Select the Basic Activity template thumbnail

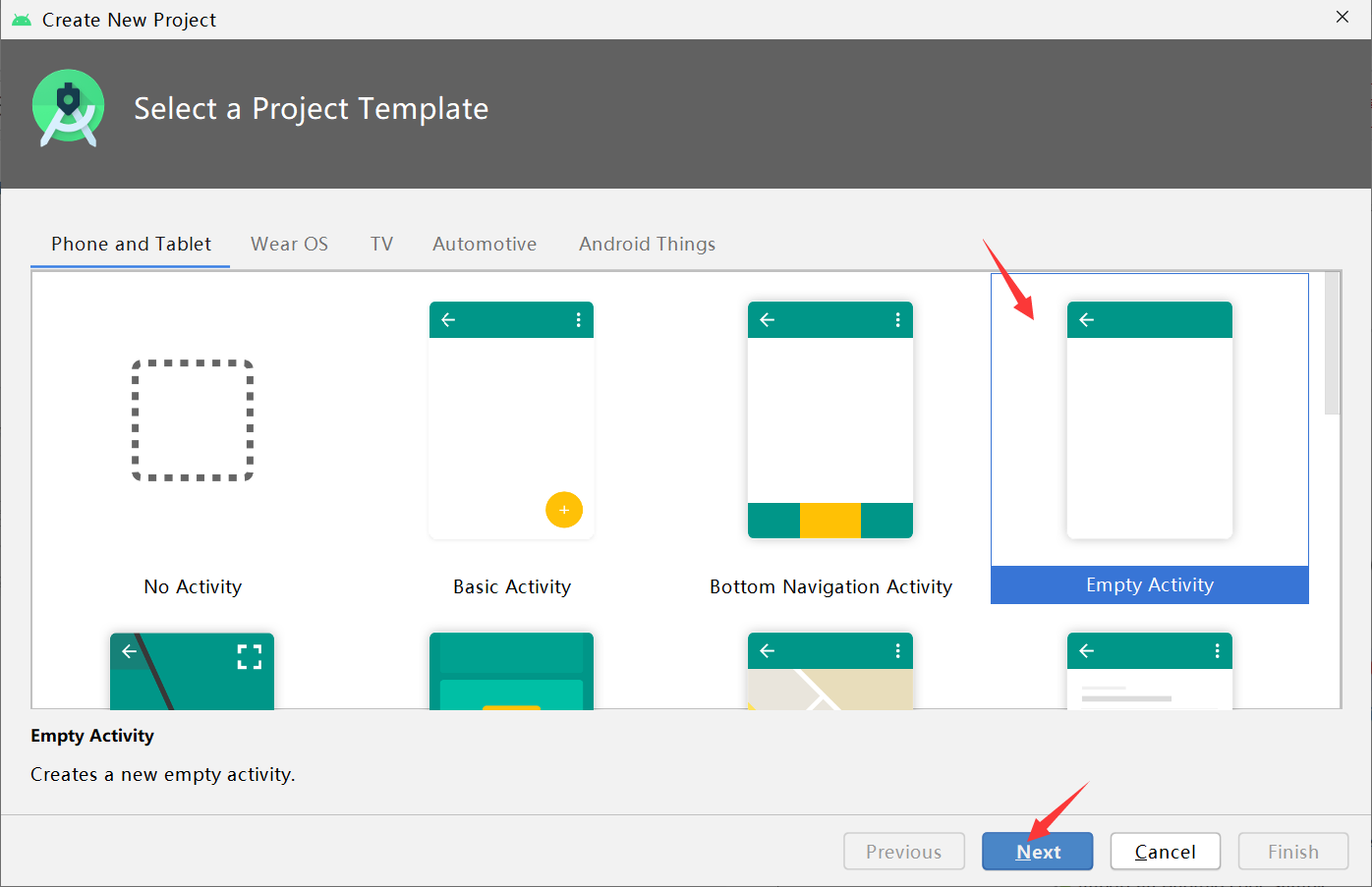coord(511,420)
